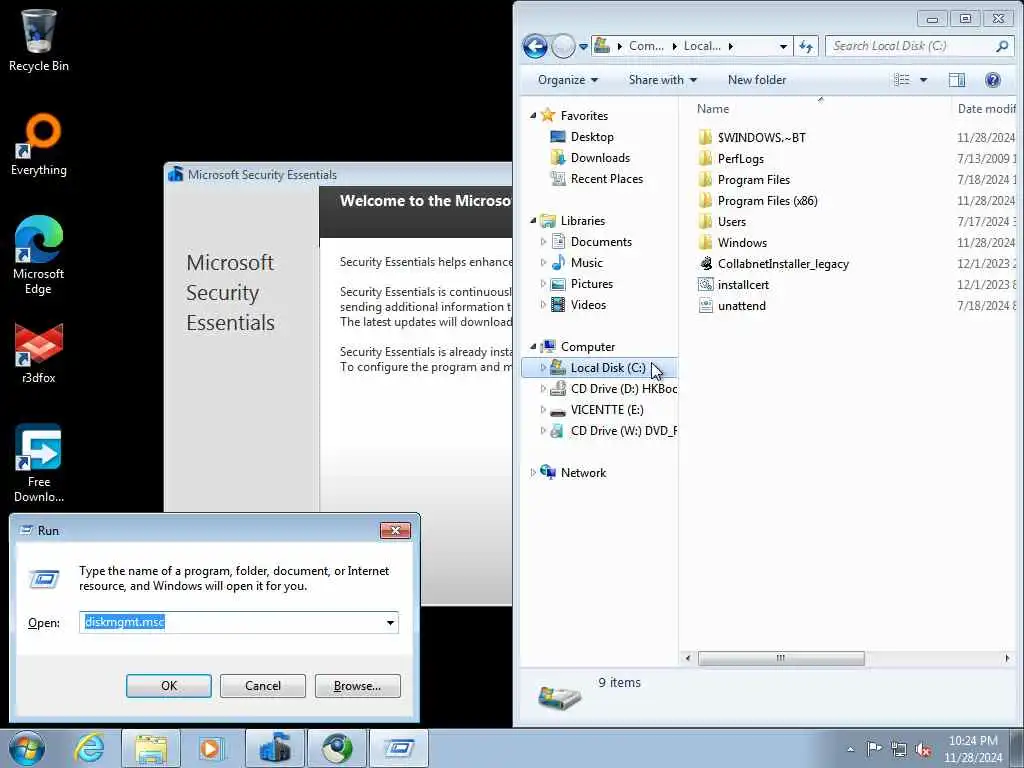1024x768 pixels.
Task: Click OK in the Run dialog
Action: [168, 686]
